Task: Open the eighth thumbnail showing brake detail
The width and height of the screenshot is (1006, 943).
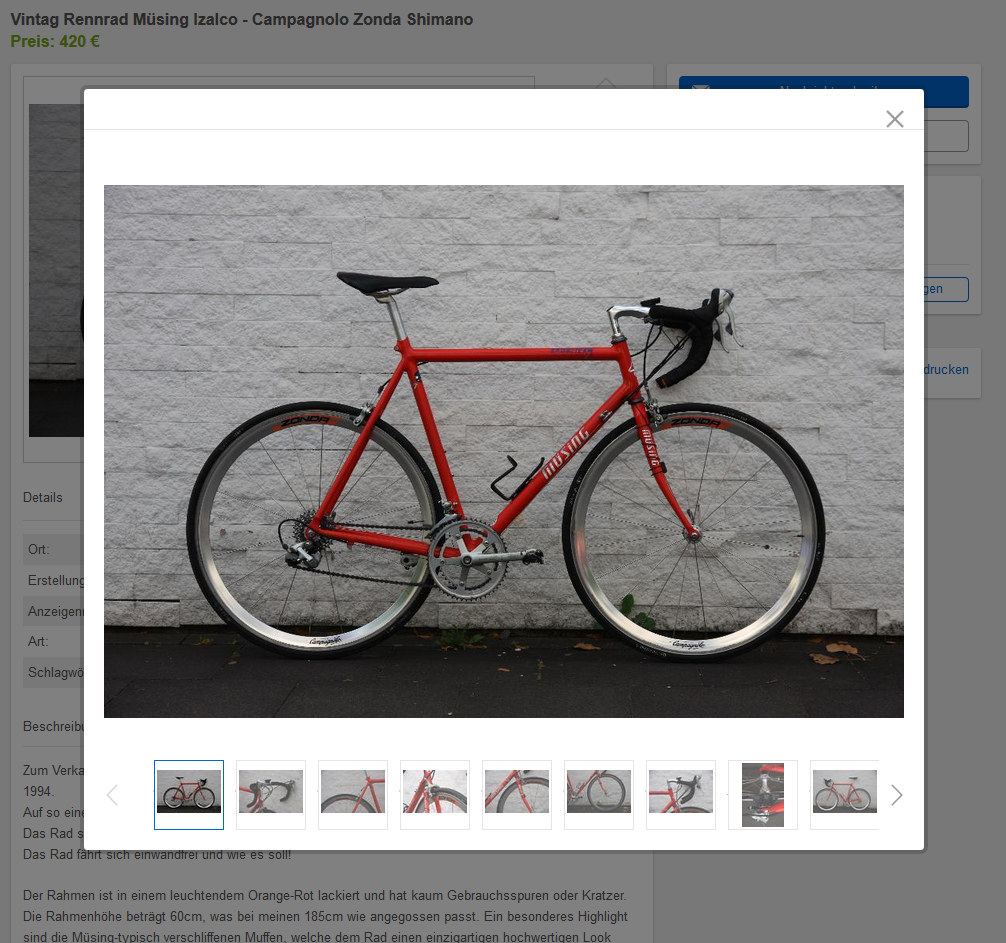Action: 763,795
